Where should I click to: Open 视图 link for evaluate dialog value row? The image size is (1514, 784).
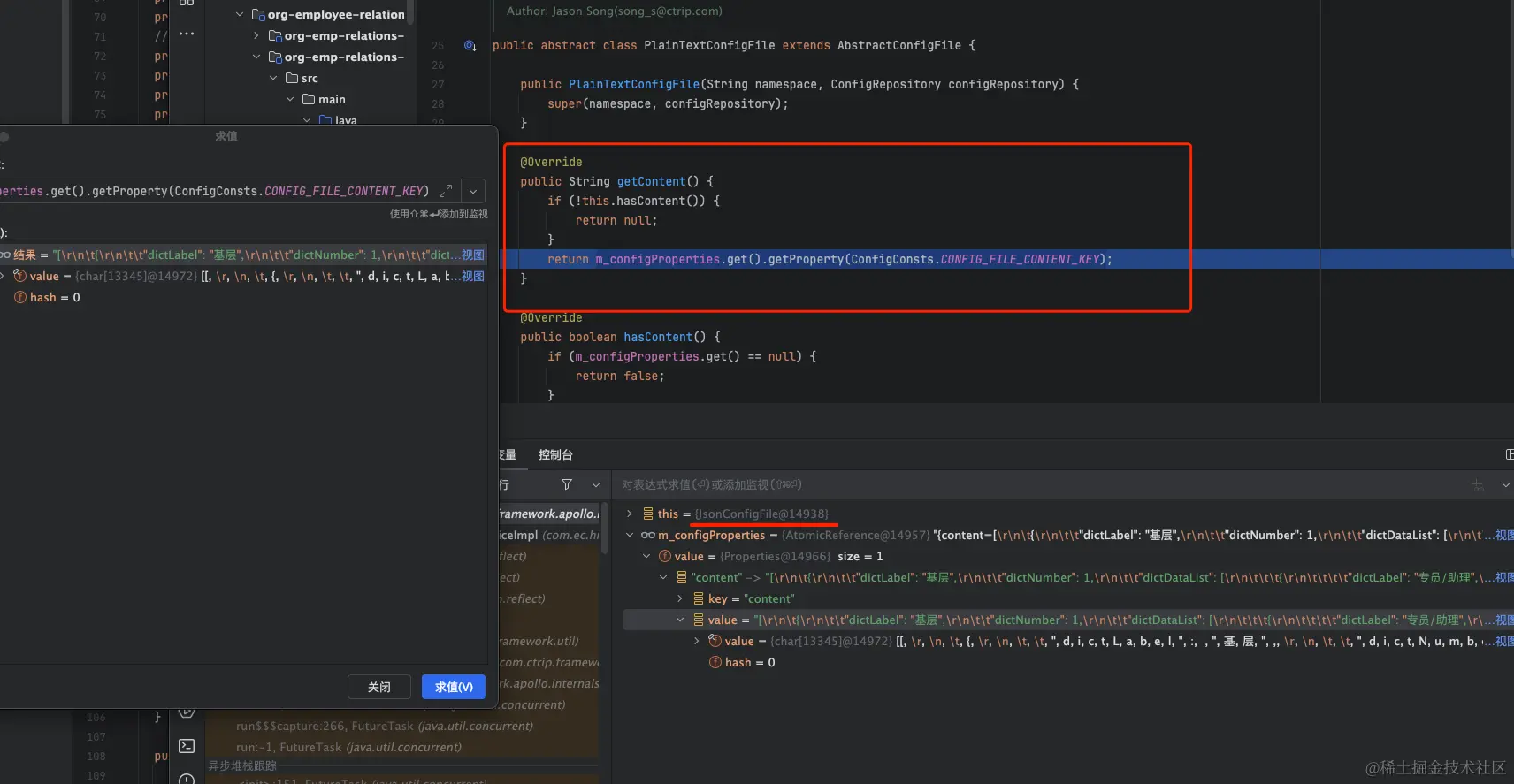click(473, 276)
